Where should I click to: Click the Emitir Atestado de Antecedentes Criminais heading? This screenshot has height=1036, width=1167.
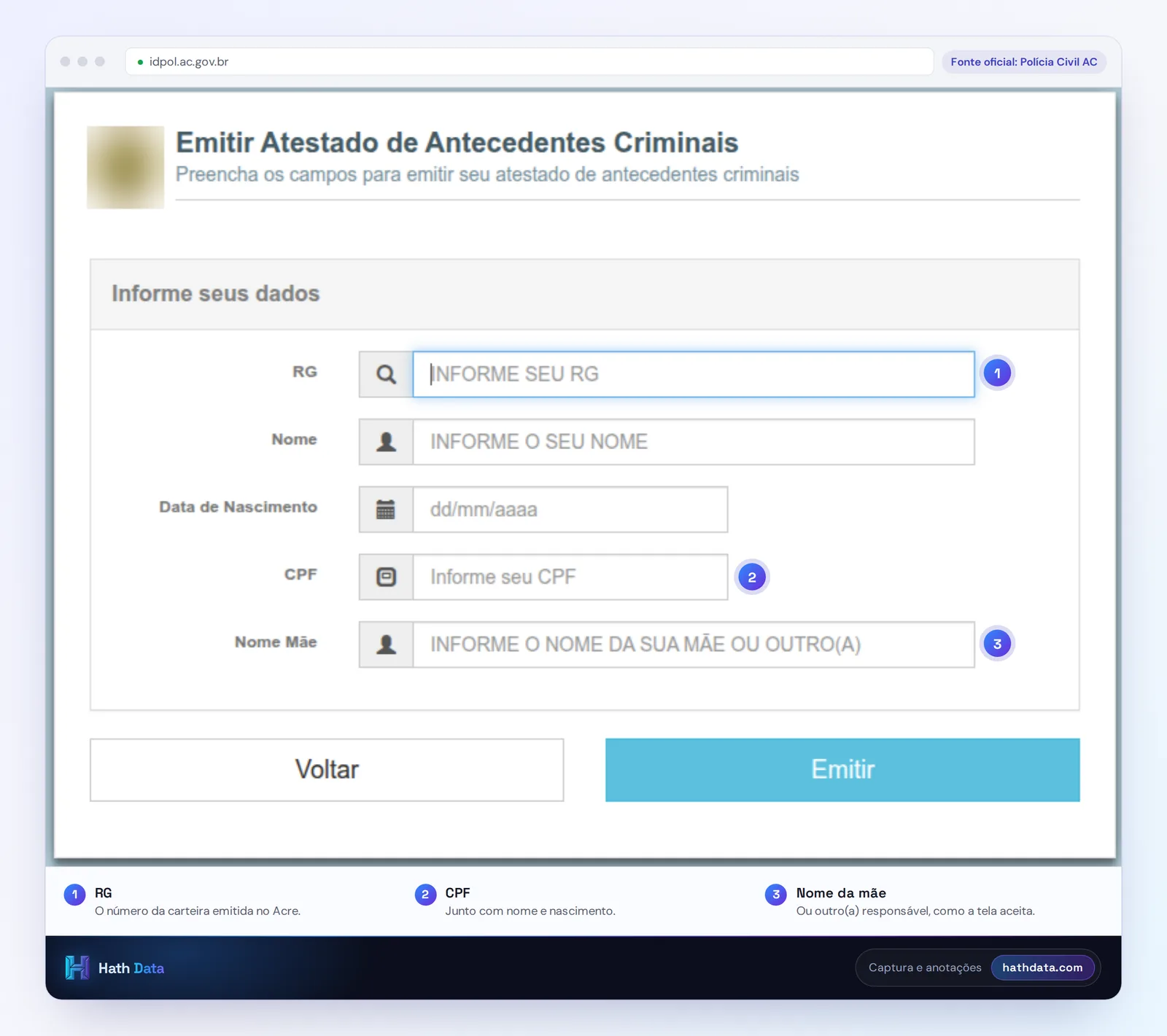[x=457, y=143]
